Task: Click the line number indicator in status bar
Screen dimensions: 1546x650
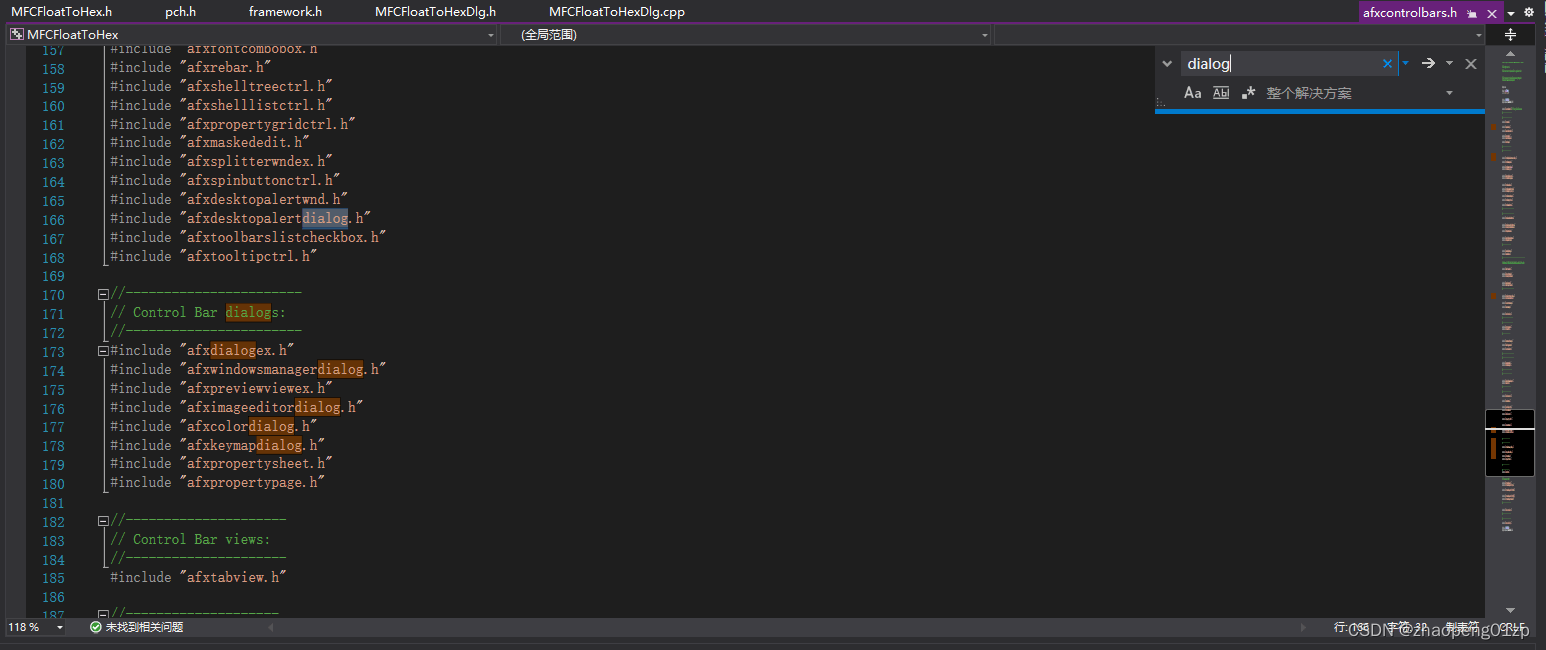Action: pos(1352,626)
